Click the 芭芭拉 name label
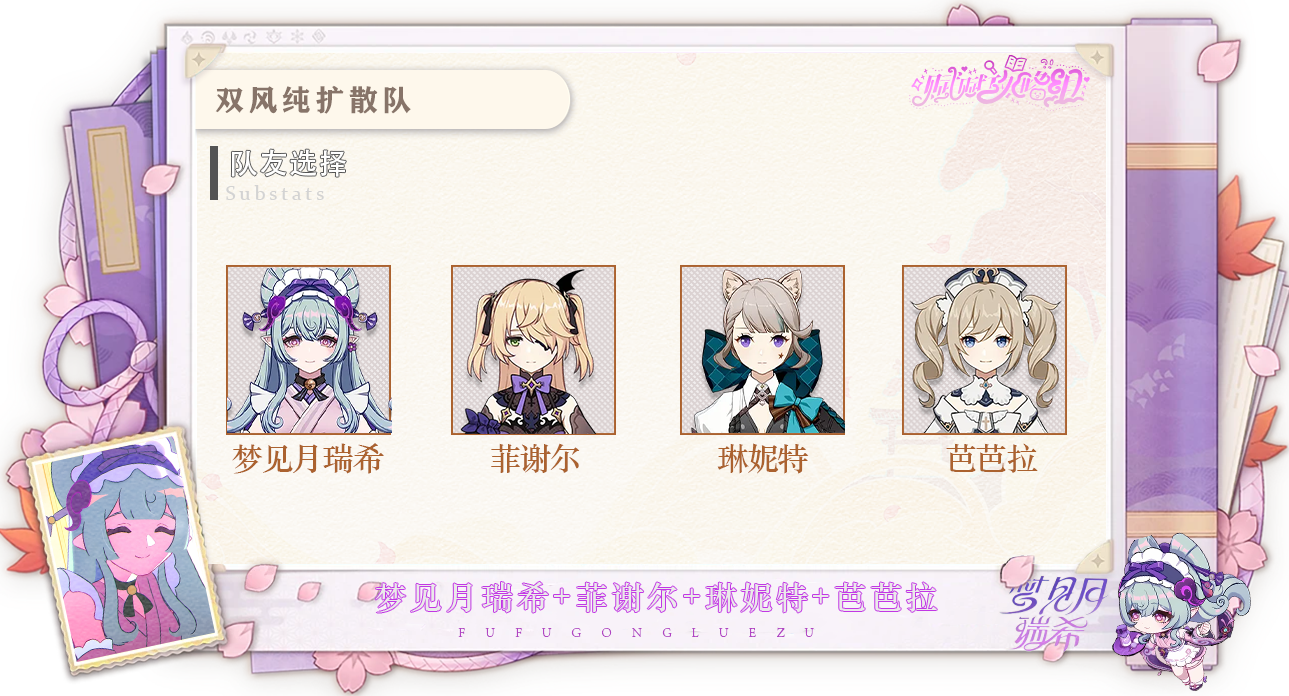Screen dimensions: 1289x696 click(x=992, y=459)
